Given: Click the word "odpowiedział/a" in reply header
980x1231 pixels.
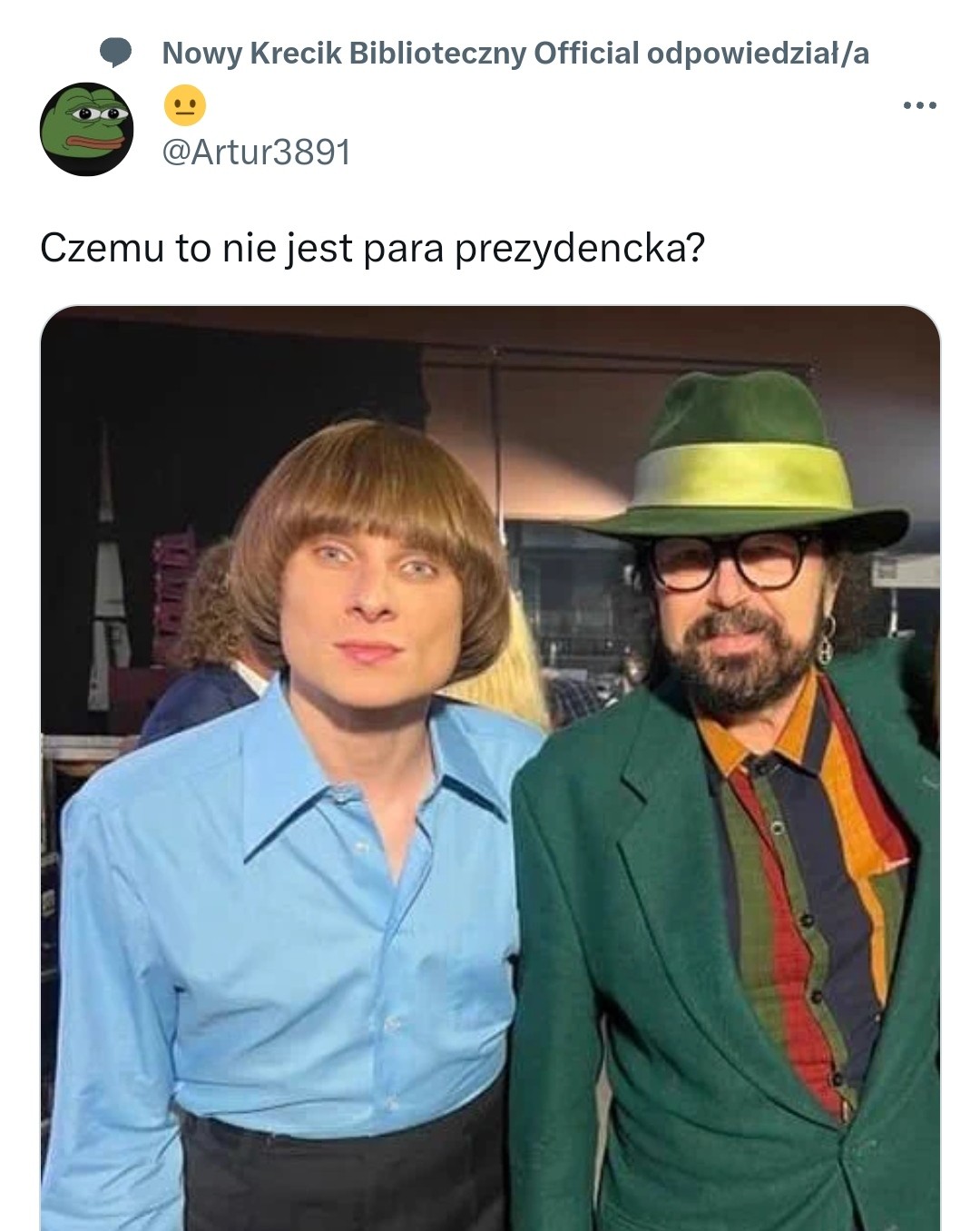Looking at the screenshot, I should coord(758,54).
